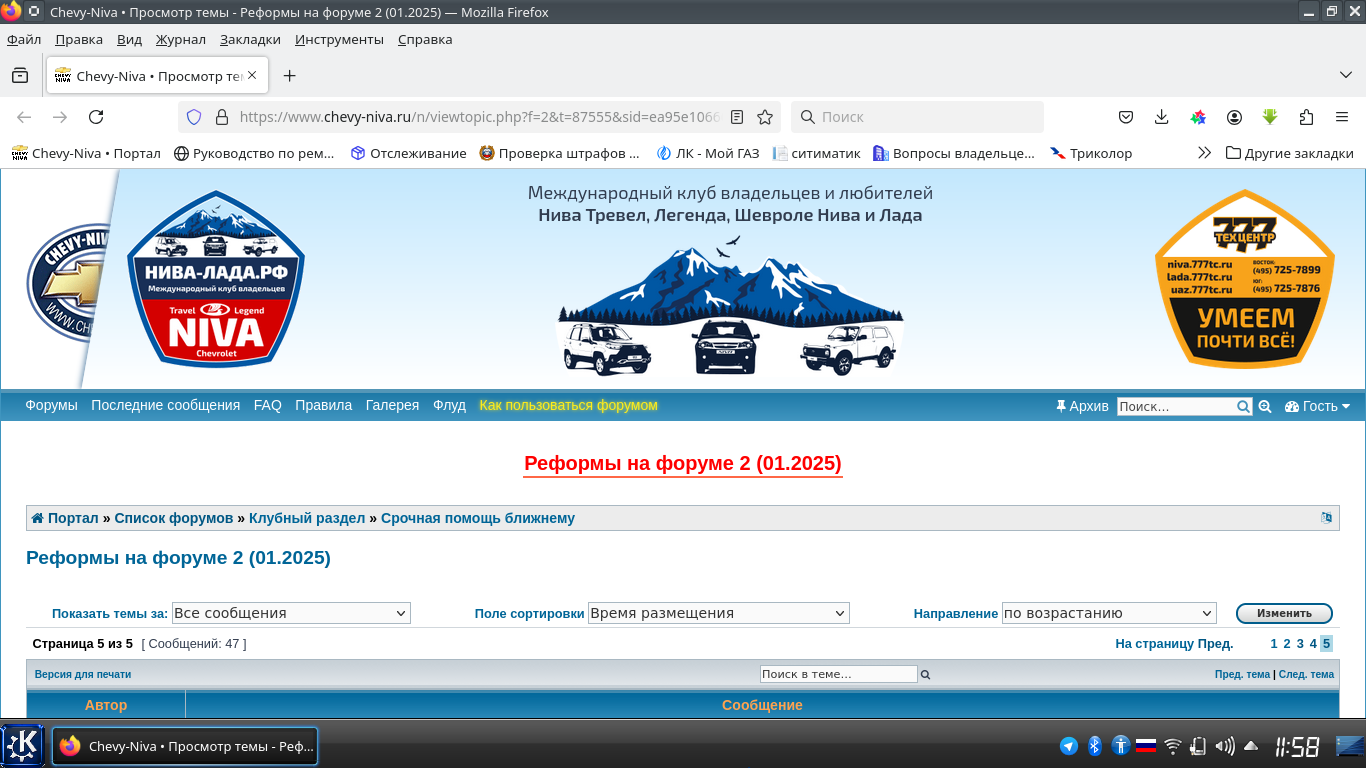
Task: Toggle reader view icon in address bar
Action: pos(737,117)
